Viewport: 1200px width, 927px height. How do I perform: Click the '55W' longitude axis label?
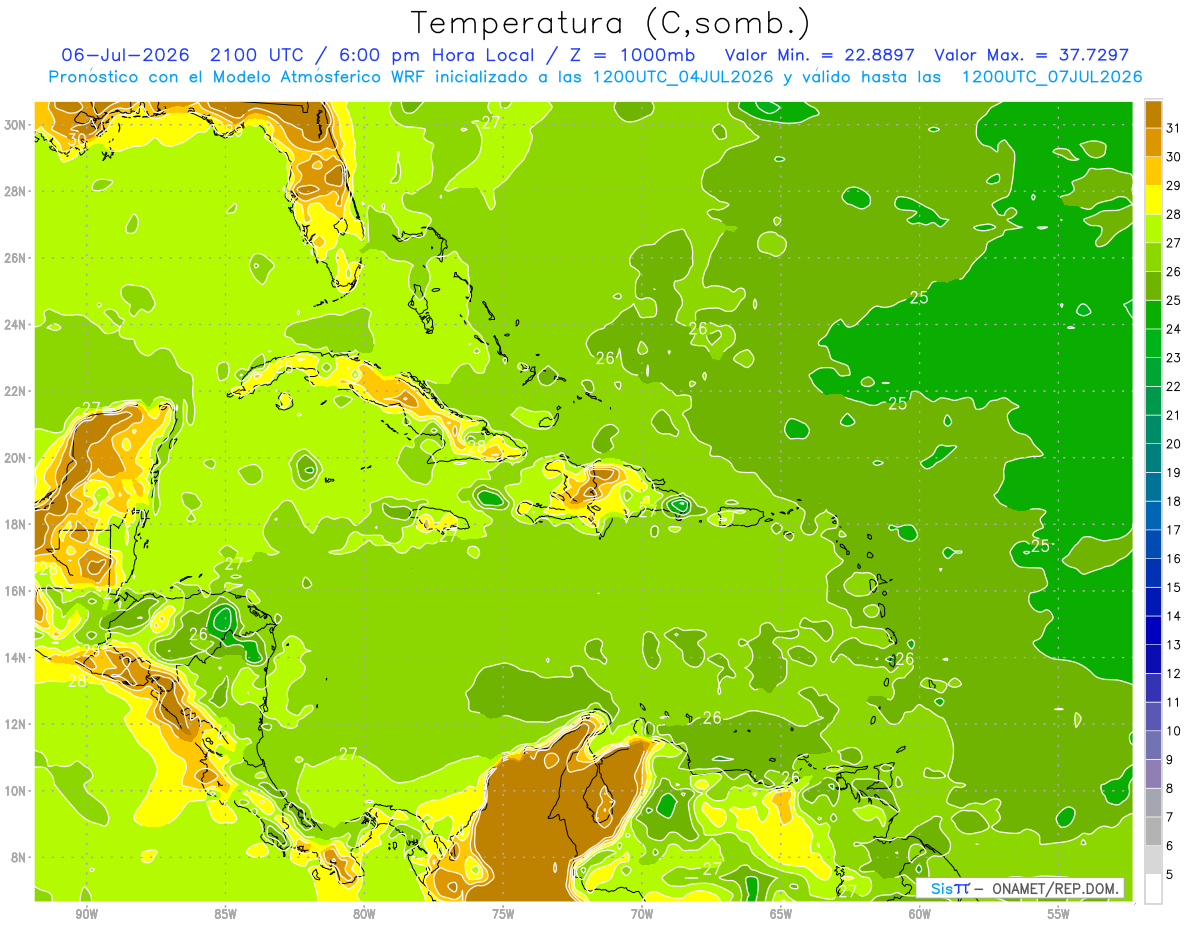click(x=1059, y=914)
